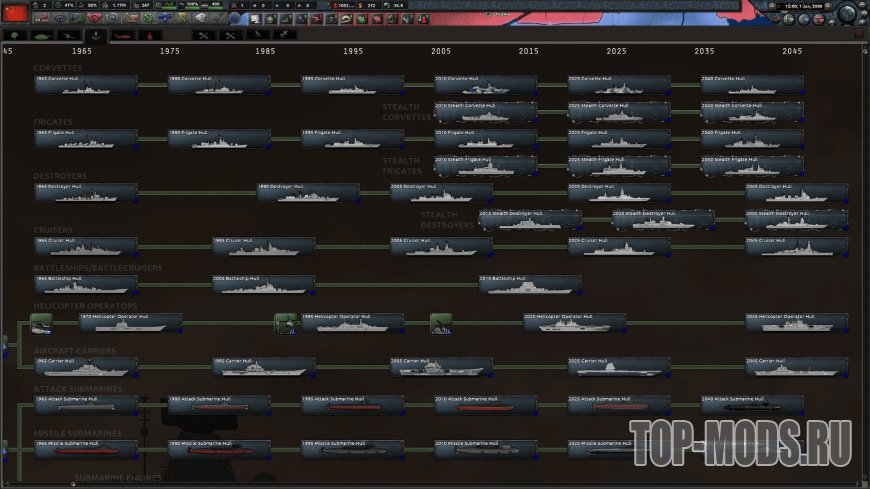
Task: Click 2040 Stealth Frigate Hull technology
Action: pos(751,166)
